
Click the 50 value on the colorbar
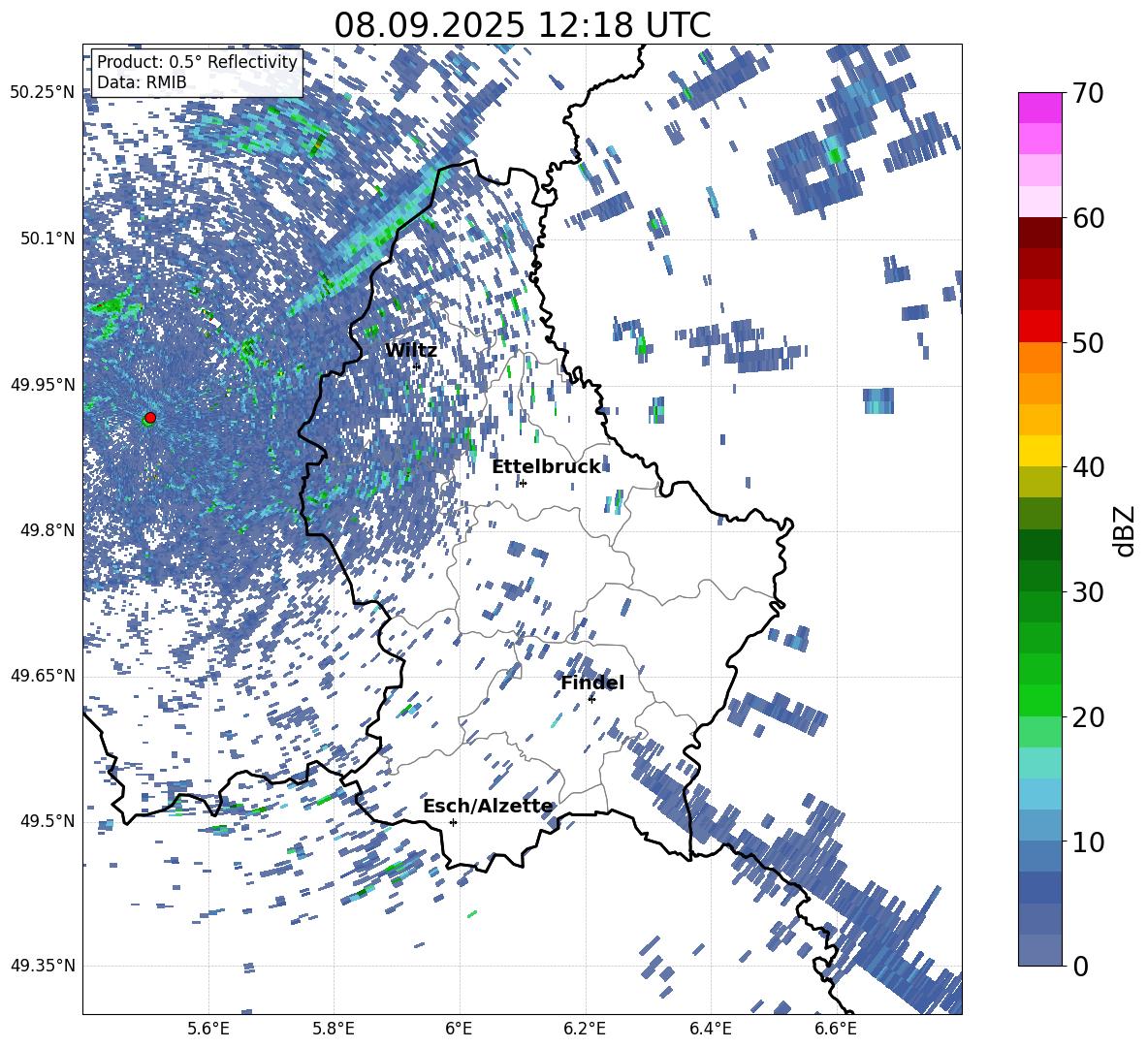[1088, 342]
